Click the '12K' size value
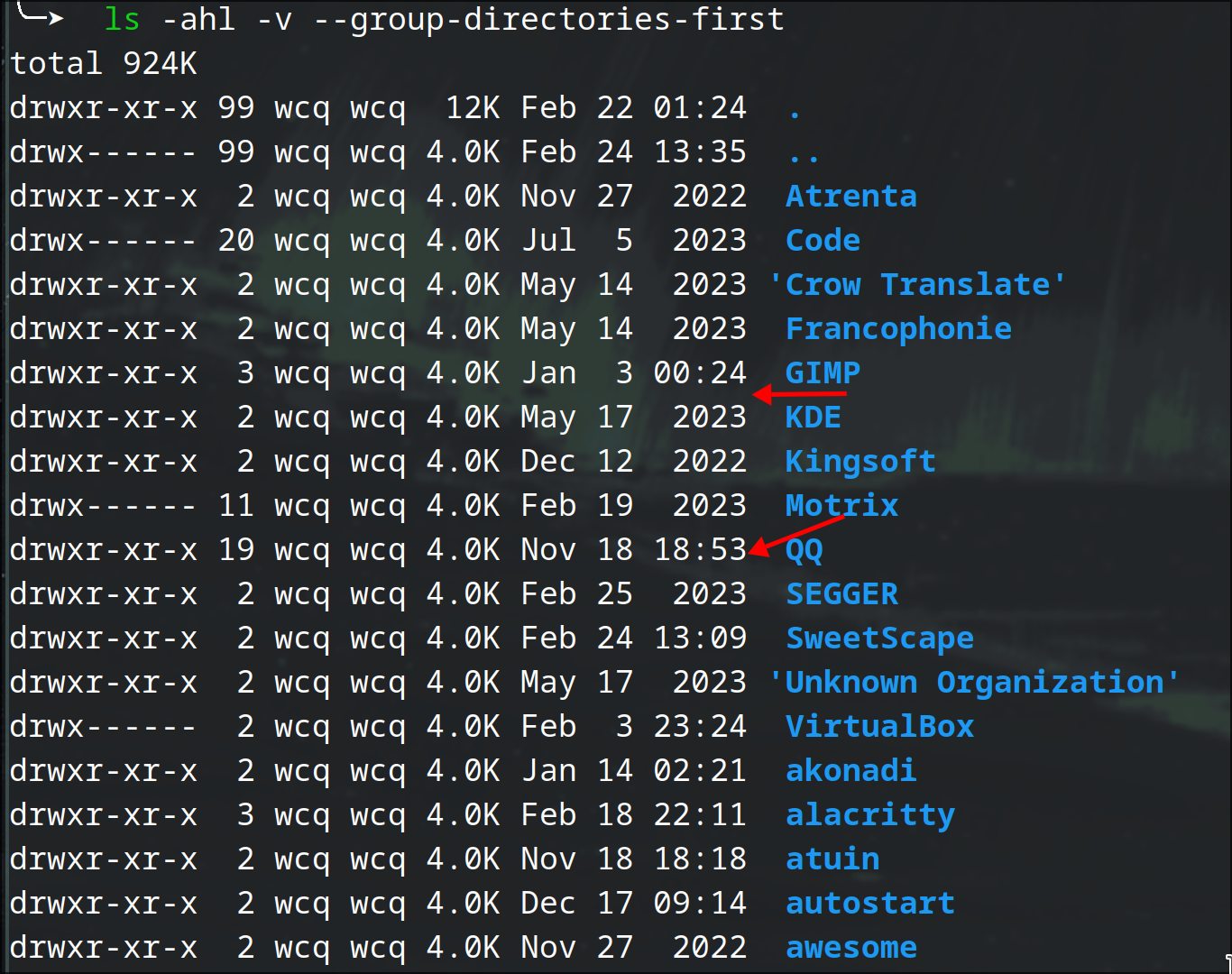Image resolution: width=1232 pixels, height=974 pixels. (473, 107)
